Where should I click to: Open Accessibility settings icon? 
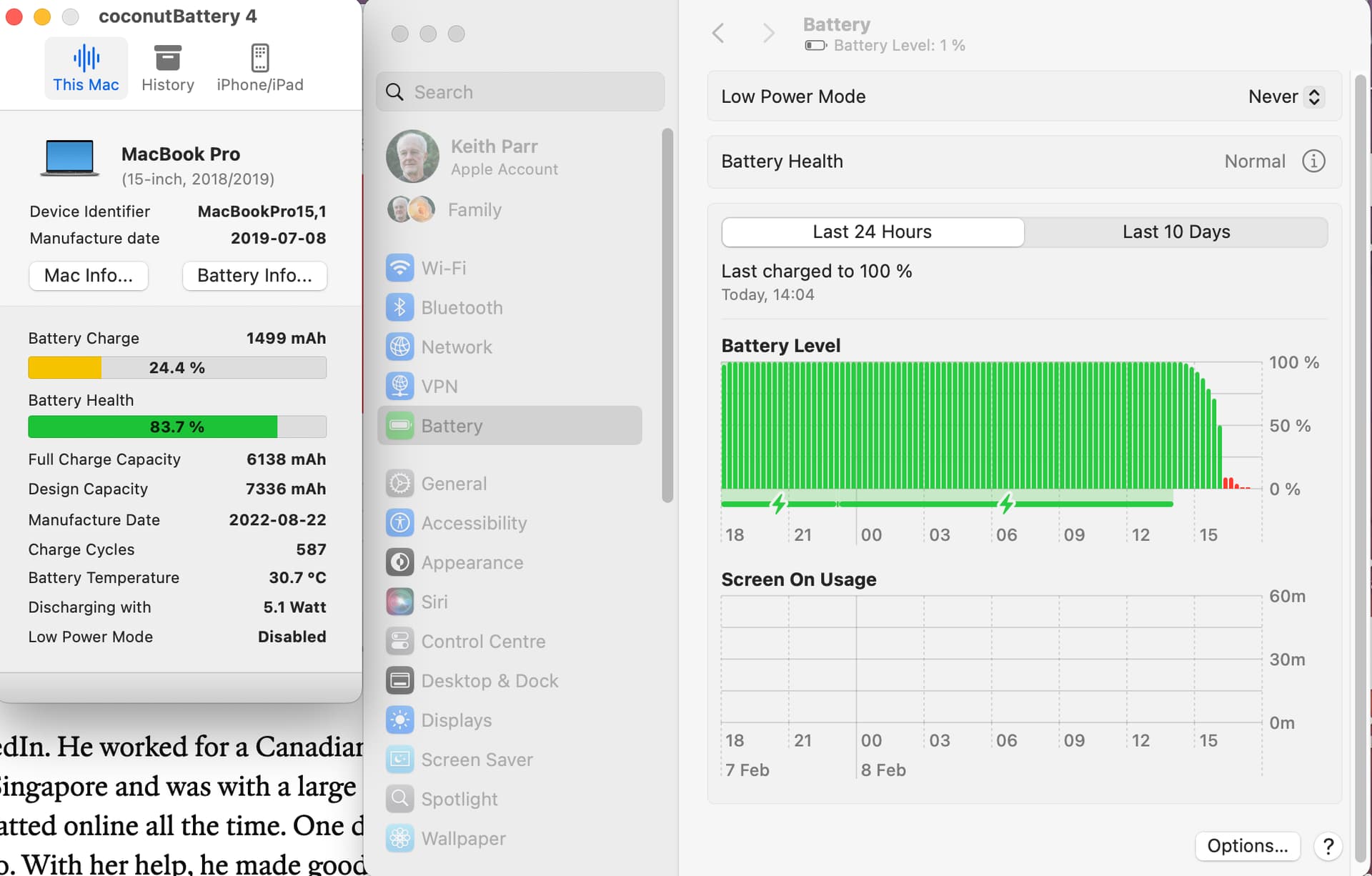(400, 523)
